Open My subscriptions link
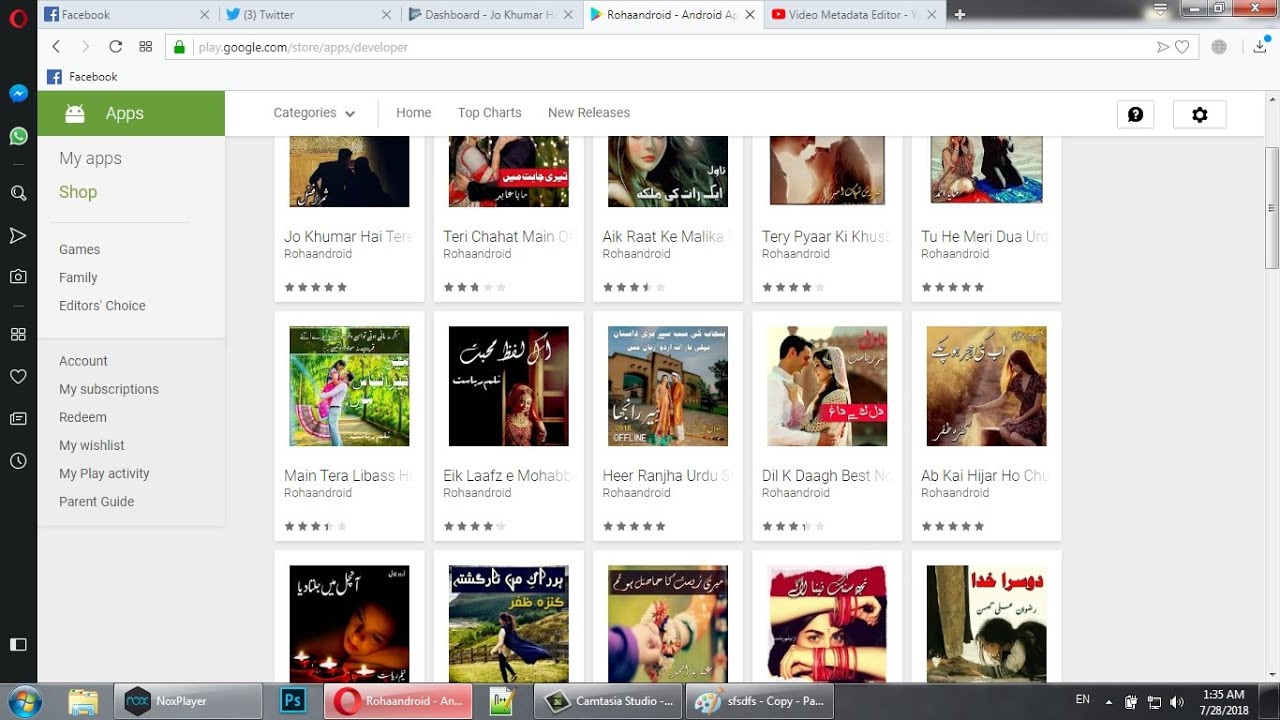 point(109,389)
